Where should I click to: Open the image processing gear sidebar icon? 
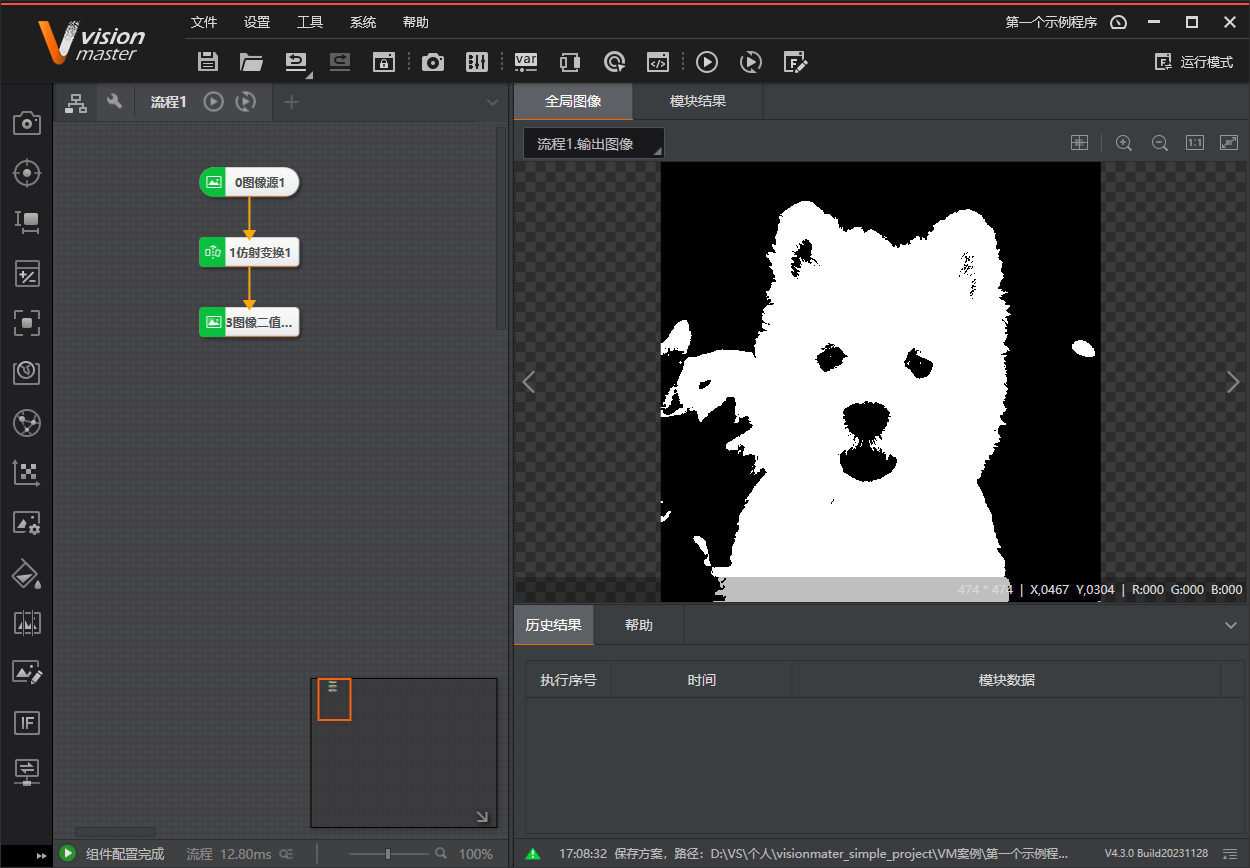tap(27, 522)
